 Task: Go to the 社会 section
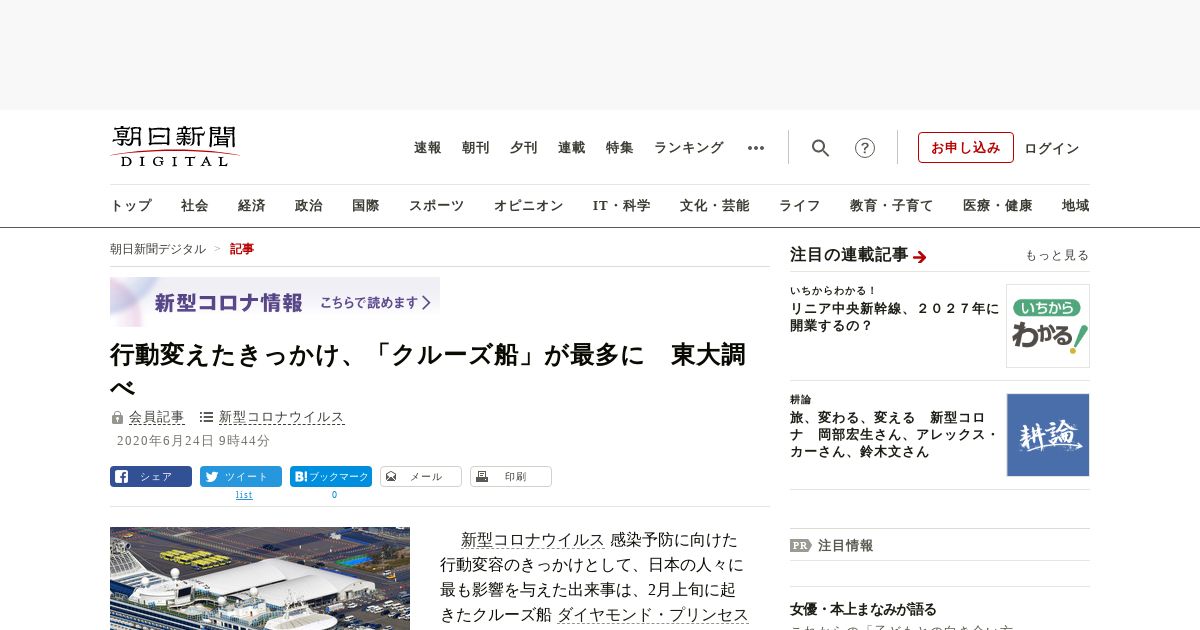click(195, 206)
